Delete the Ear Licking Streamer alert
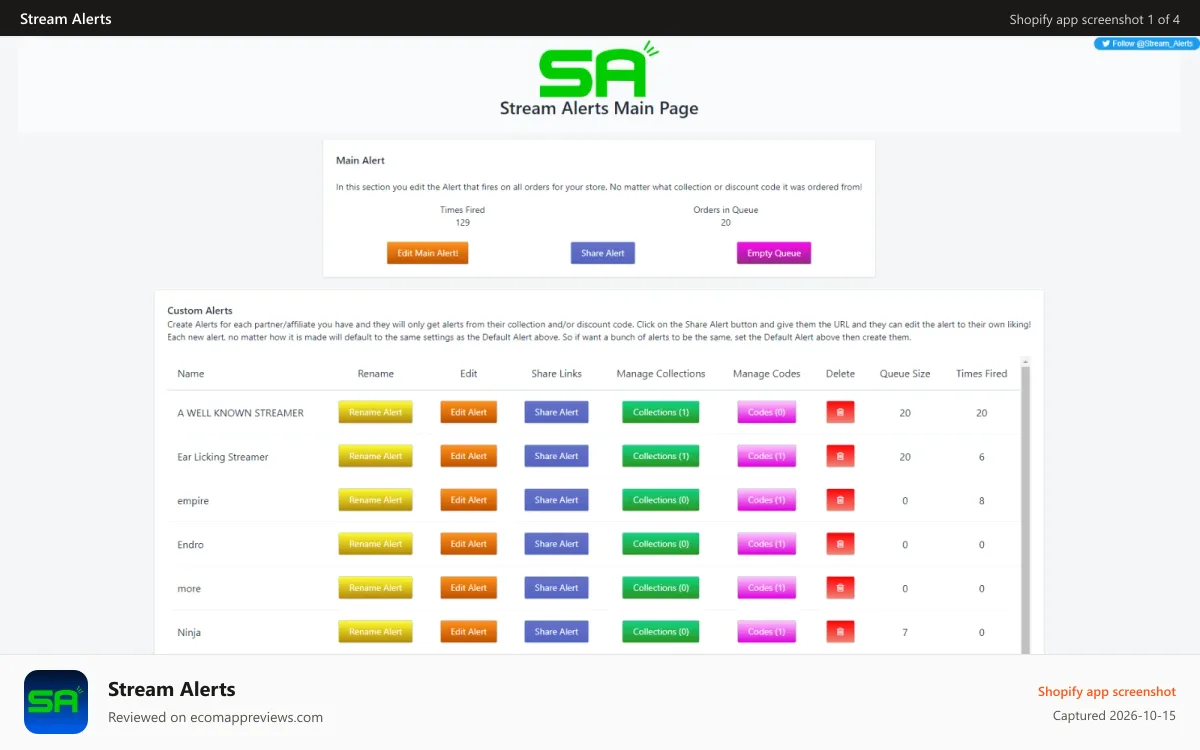 tap(840, 456)
